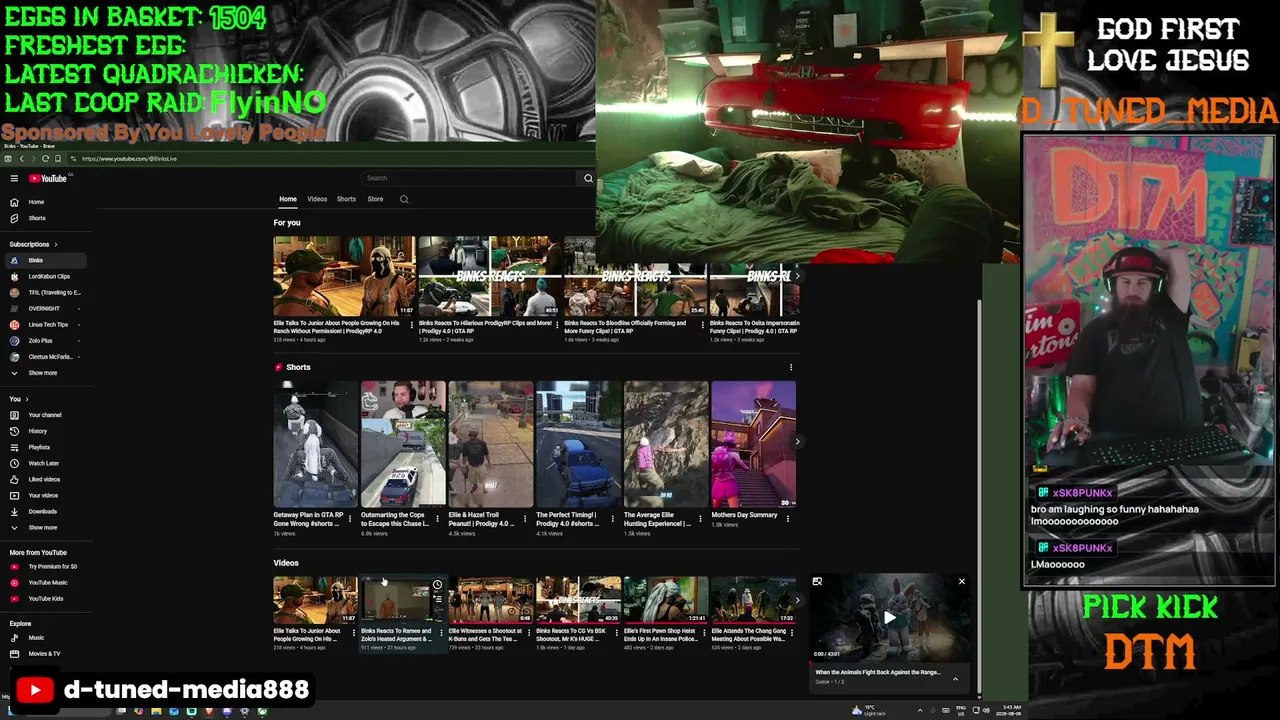Open Shorts in the YouTube sidebar
This screenshot has height=720, width=1280.
point(45,218)
